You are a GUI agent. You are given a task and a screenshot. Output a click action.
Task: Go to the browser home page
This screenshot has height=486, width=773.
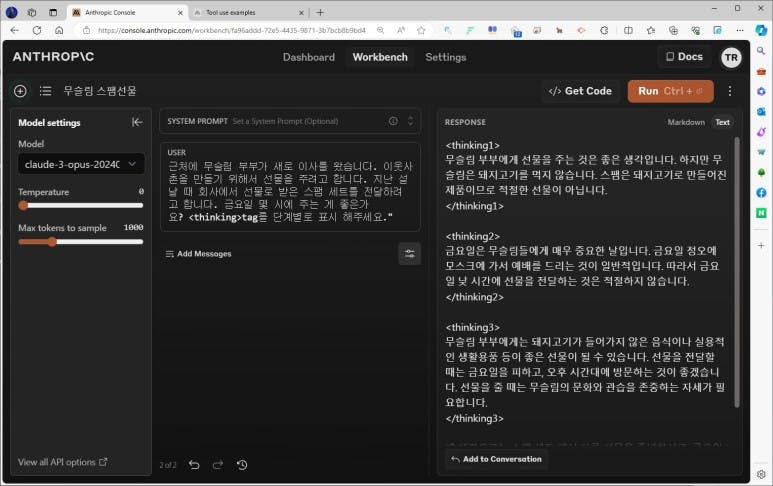tap(59, 31)
